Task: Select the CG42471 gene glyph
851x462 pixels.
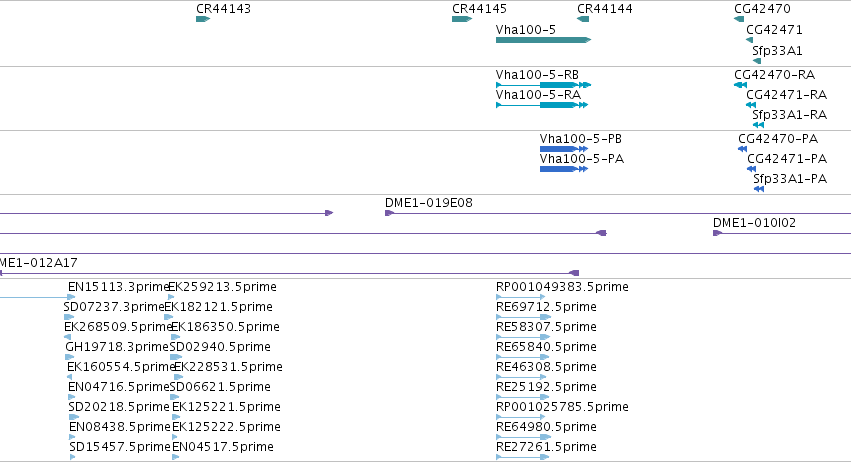Action: pyautogui.click(x=750, y=40)
